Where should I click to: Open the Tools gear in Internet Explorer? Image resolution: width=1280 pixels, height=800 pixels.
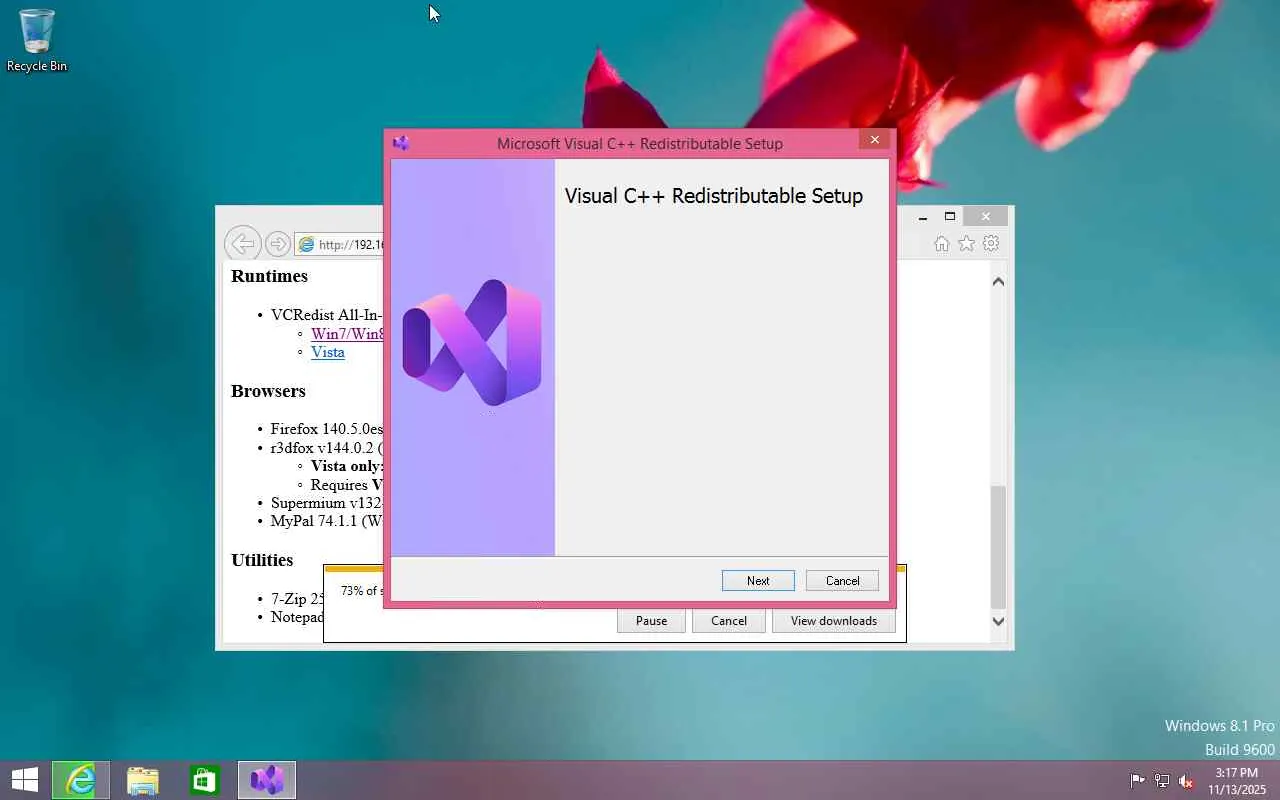coord(991,244)
